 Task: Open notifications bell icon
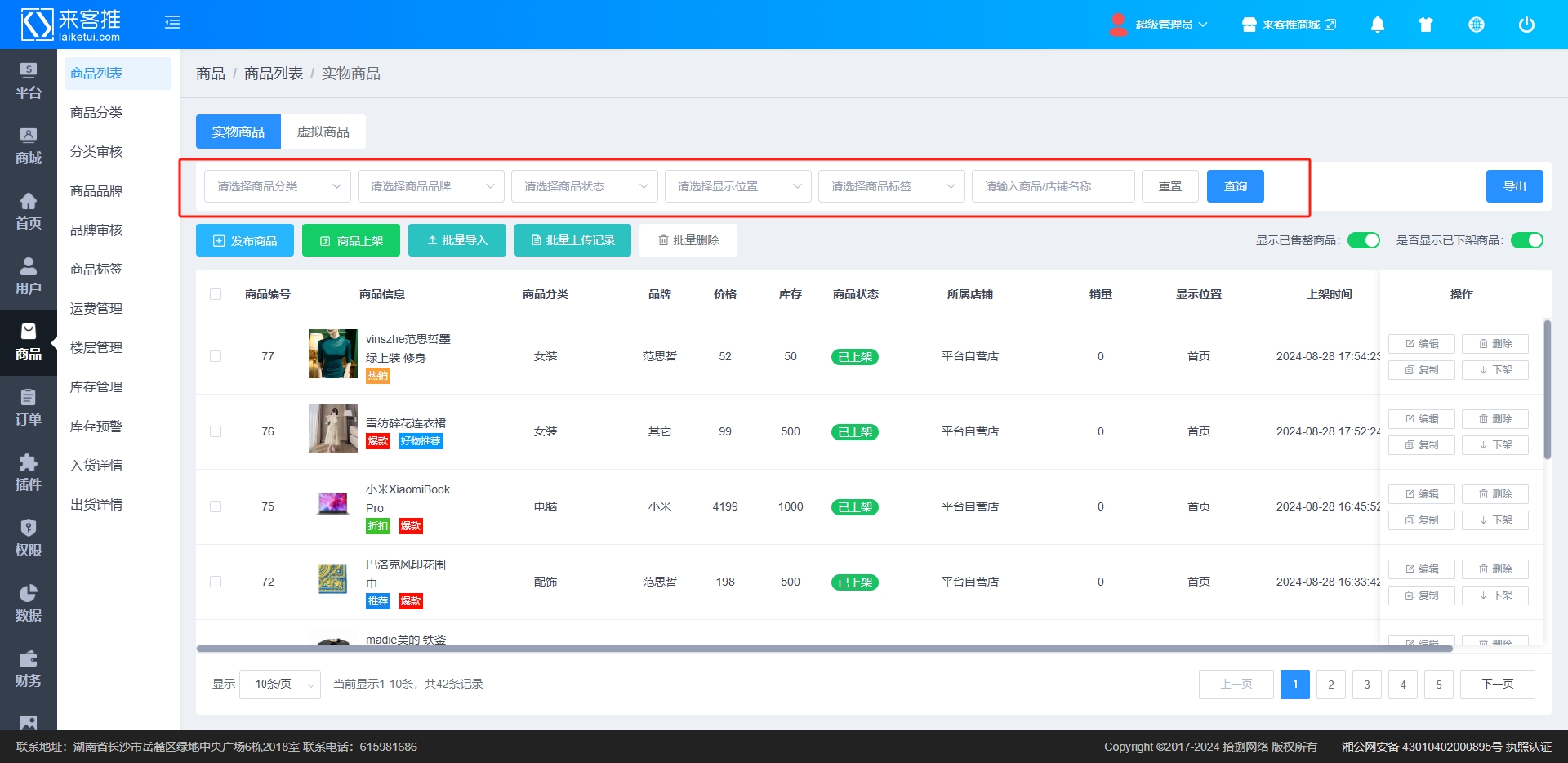pos(1377,25)
